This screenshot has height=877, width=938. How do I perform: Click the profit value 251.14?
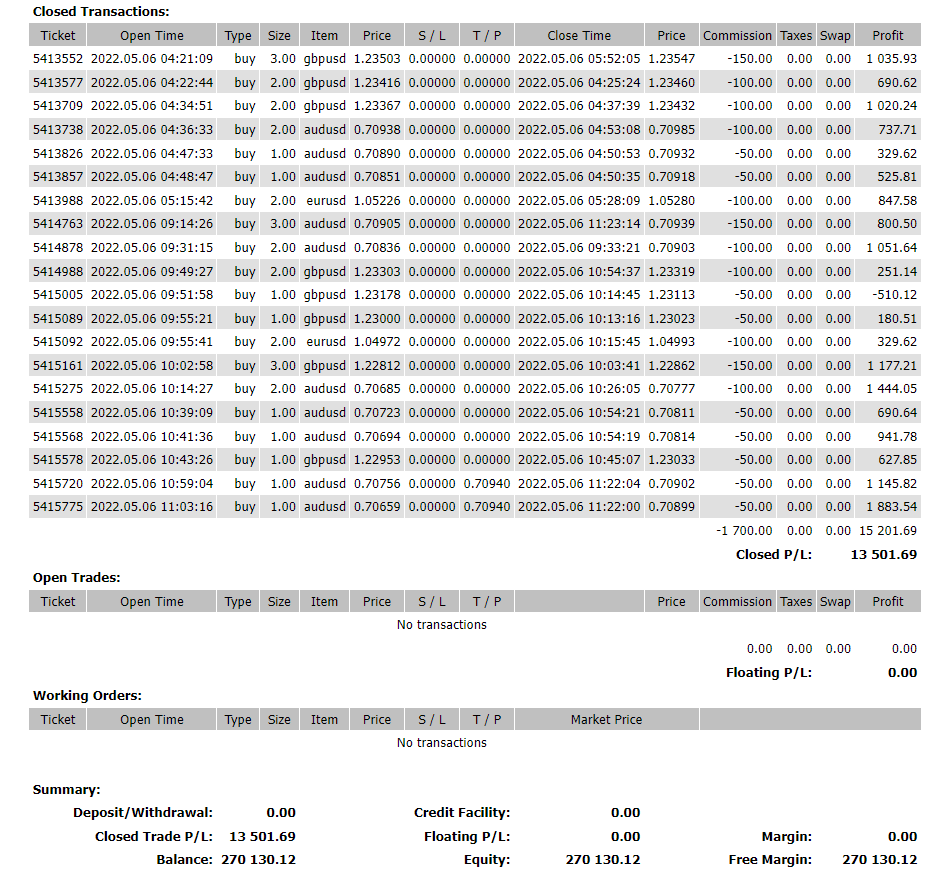pos(897,272)
